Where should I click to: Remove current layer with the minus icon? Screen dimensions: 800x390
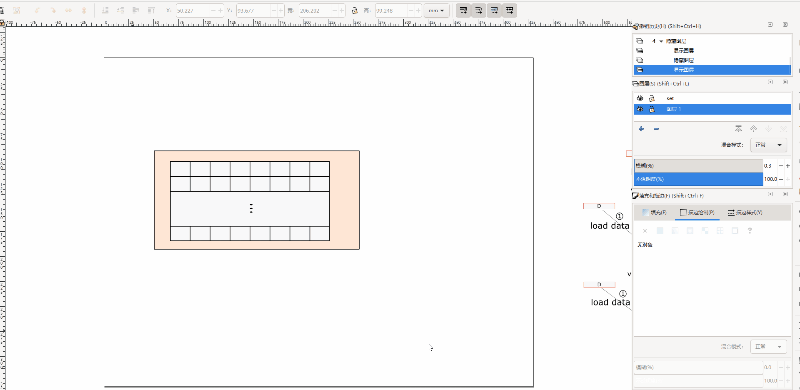click(x=656, y=129)
